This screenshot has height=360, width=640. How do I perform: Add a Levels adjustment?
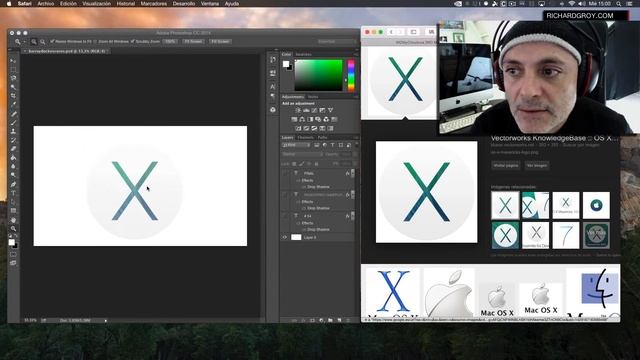(x=306, y=111)
